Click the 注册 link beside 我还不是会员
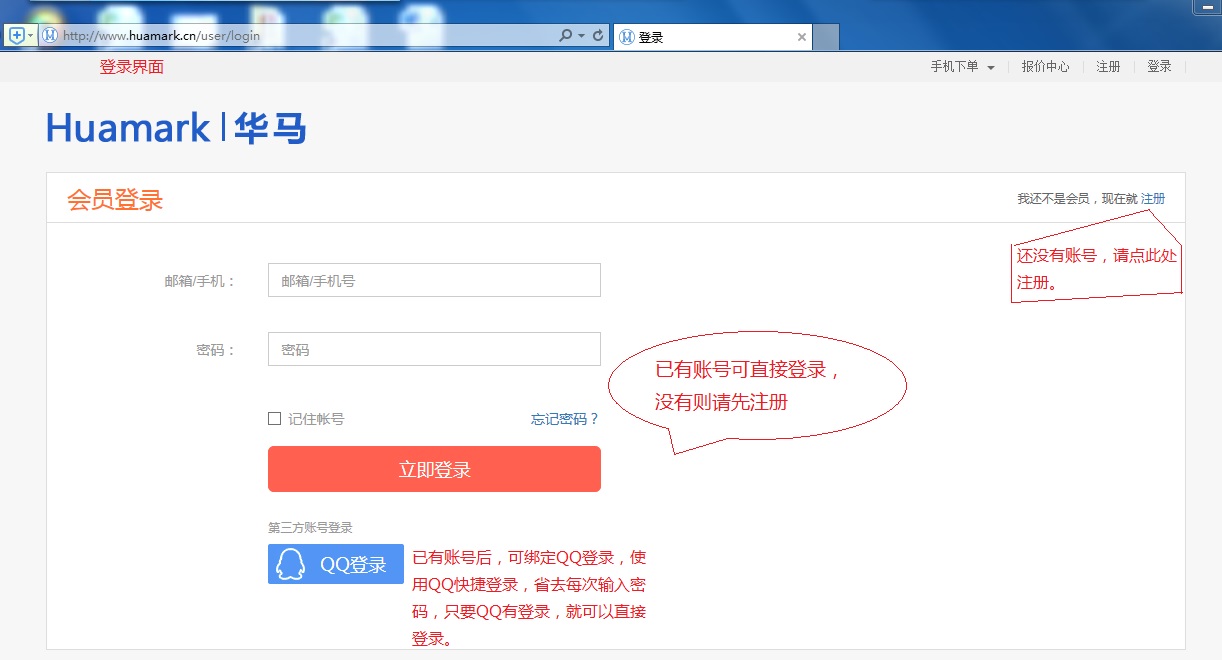Image resolution: width=1222 pixels, height=660 pixels. [x=1153, y=199]
